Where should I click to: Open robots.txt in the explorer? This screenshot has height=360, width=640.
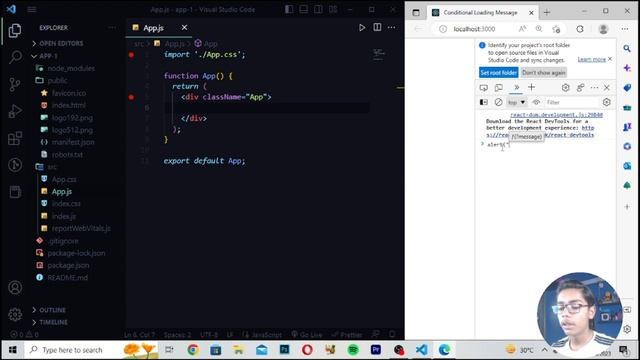(67, 155)
